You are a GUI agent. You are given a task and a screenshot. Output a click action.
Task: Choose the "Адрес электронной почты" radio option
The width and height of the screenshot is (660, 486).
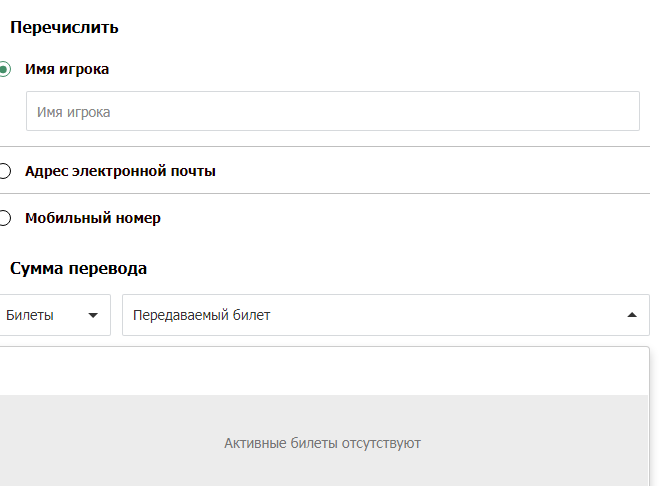(x=5, y=171)
